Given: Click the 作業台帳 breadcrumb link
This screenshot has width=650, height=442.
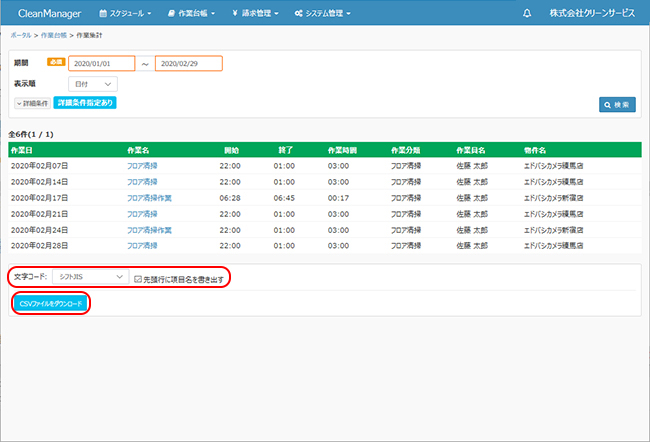Looking at the screenshot, I should 49,35.
